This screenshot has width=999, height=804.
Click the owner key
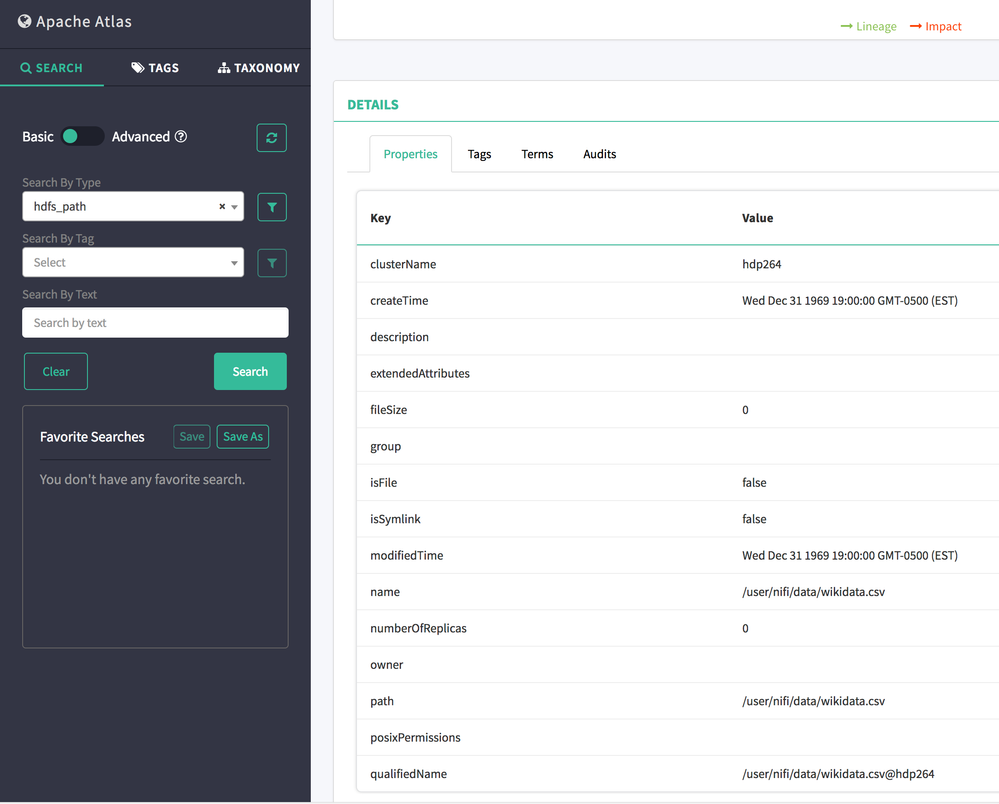pyautogui.click(x=387, y=665)
